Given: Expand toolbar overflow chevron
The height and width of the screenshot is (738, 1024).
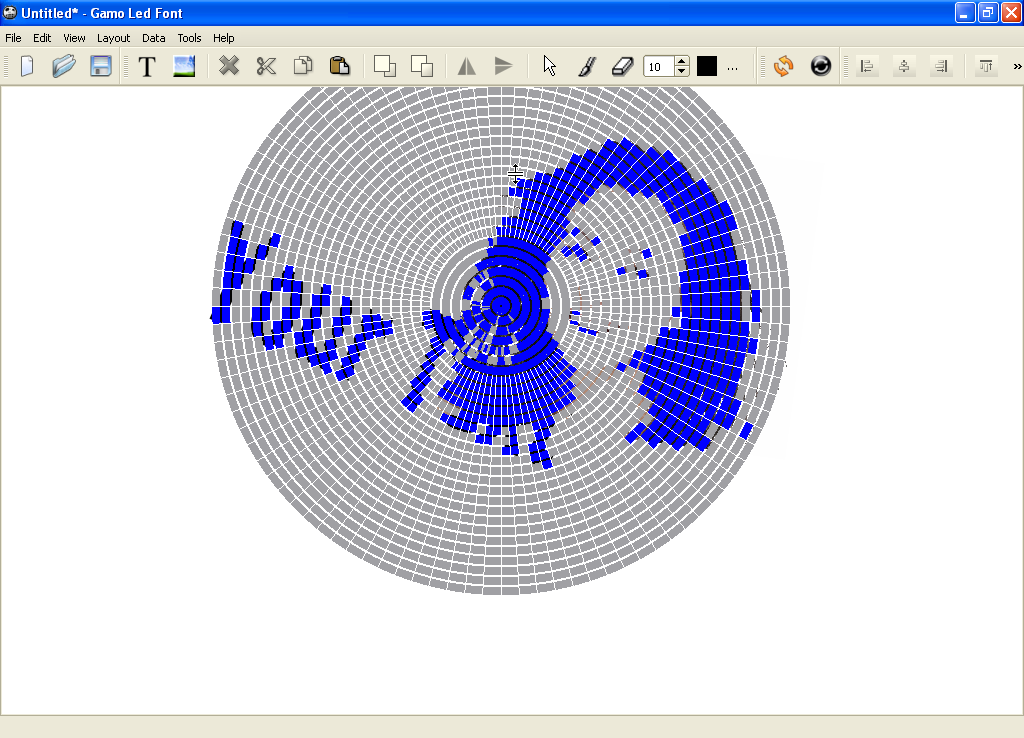Looking at the screenshot, I should [1017, 66].
